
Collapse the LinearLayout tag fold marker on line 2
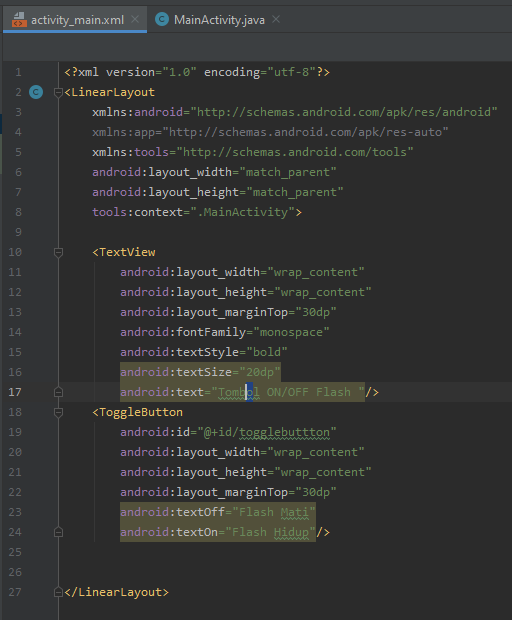point(58,93)
